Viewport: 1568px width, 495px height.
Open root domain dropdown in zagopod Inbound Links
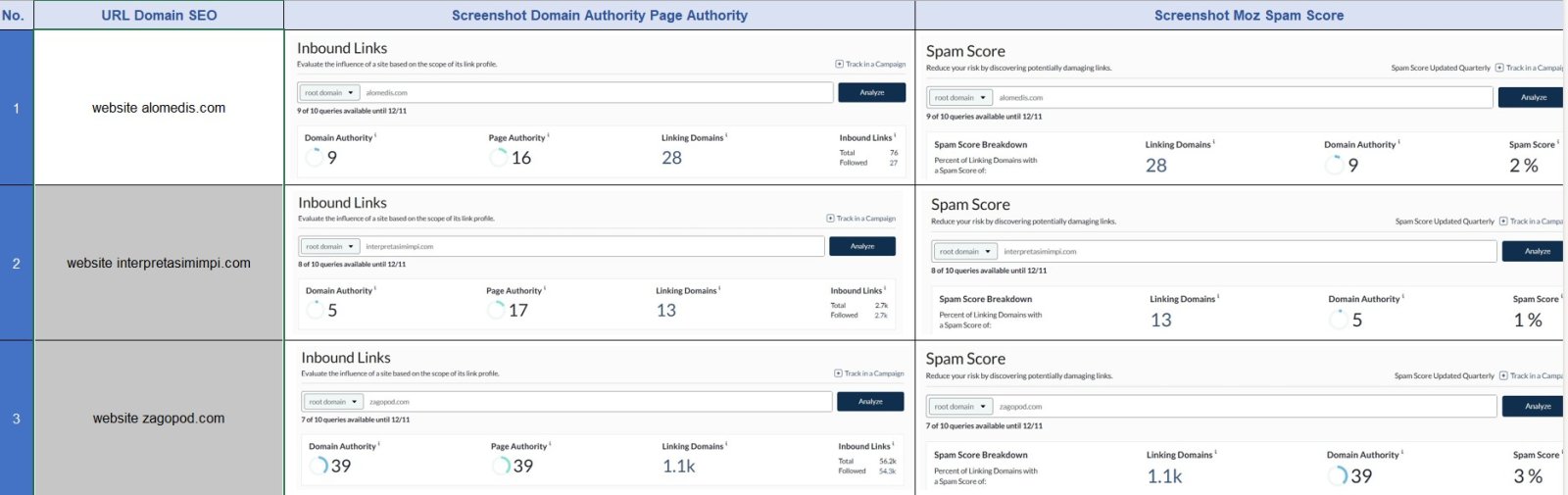click(333, 402)
